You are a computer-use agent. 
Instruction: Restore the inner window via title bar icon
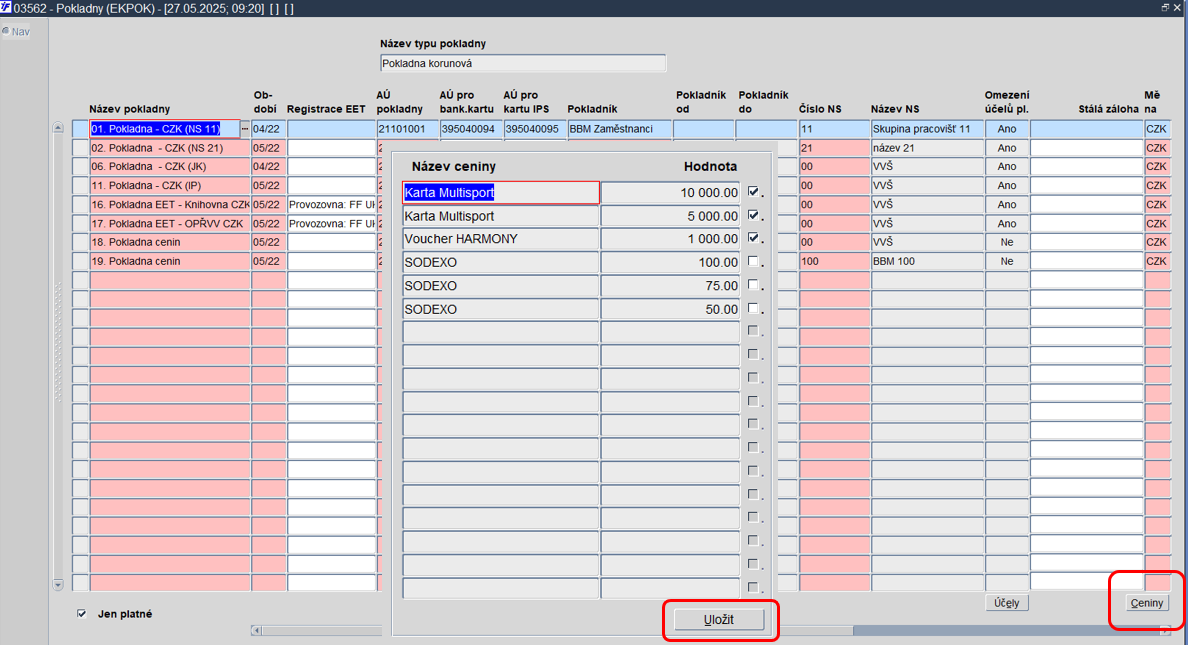pos(1165,7)
